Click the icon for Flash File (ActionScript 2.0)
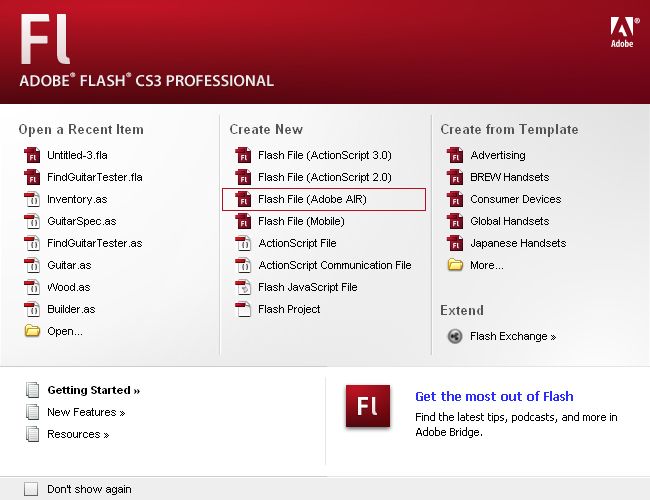Image resolution: width=650 pixels, height=500 pixels. (243, 177)
